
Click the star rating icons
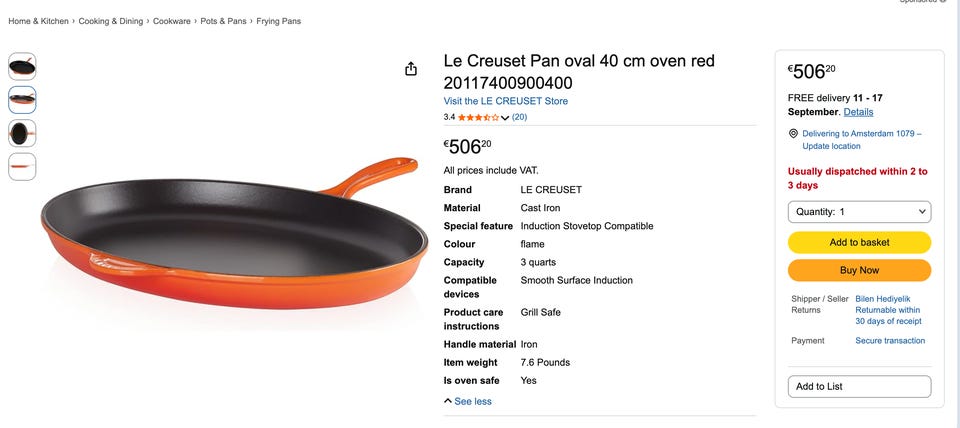[478, 117]
